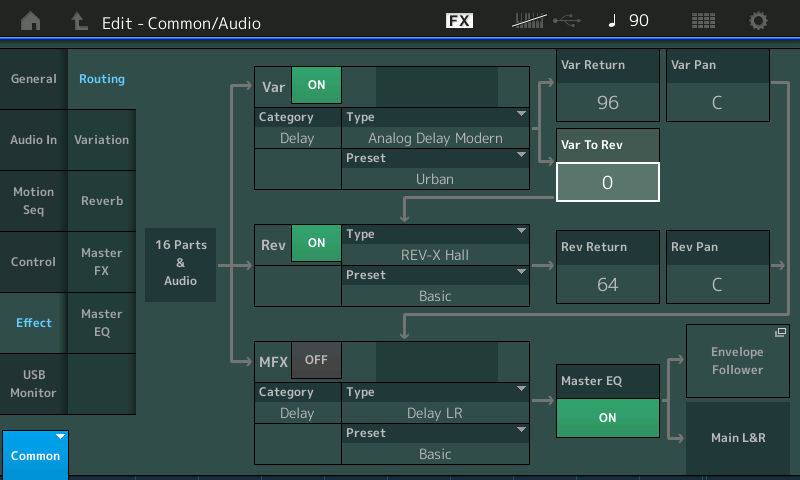Click the USB connection status icon
Viewport: 800px width, 480px height.
pyautogui.click(x=565, y=21)
